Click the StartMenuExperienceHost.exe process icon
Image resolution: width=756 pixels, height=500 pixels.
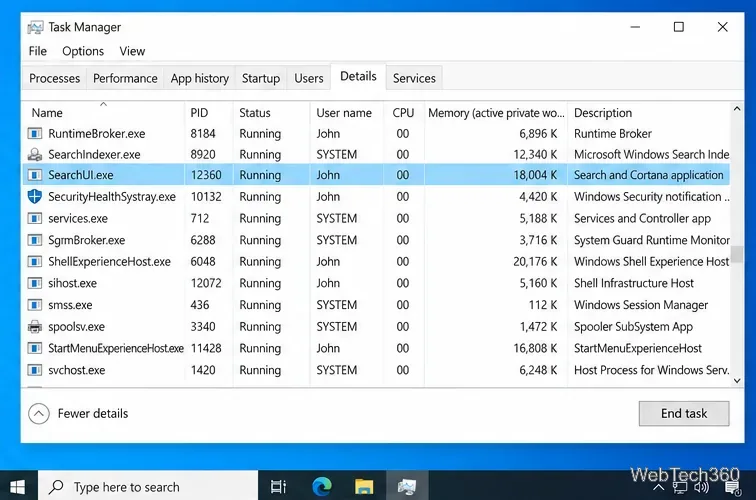[x=35, y=348]
